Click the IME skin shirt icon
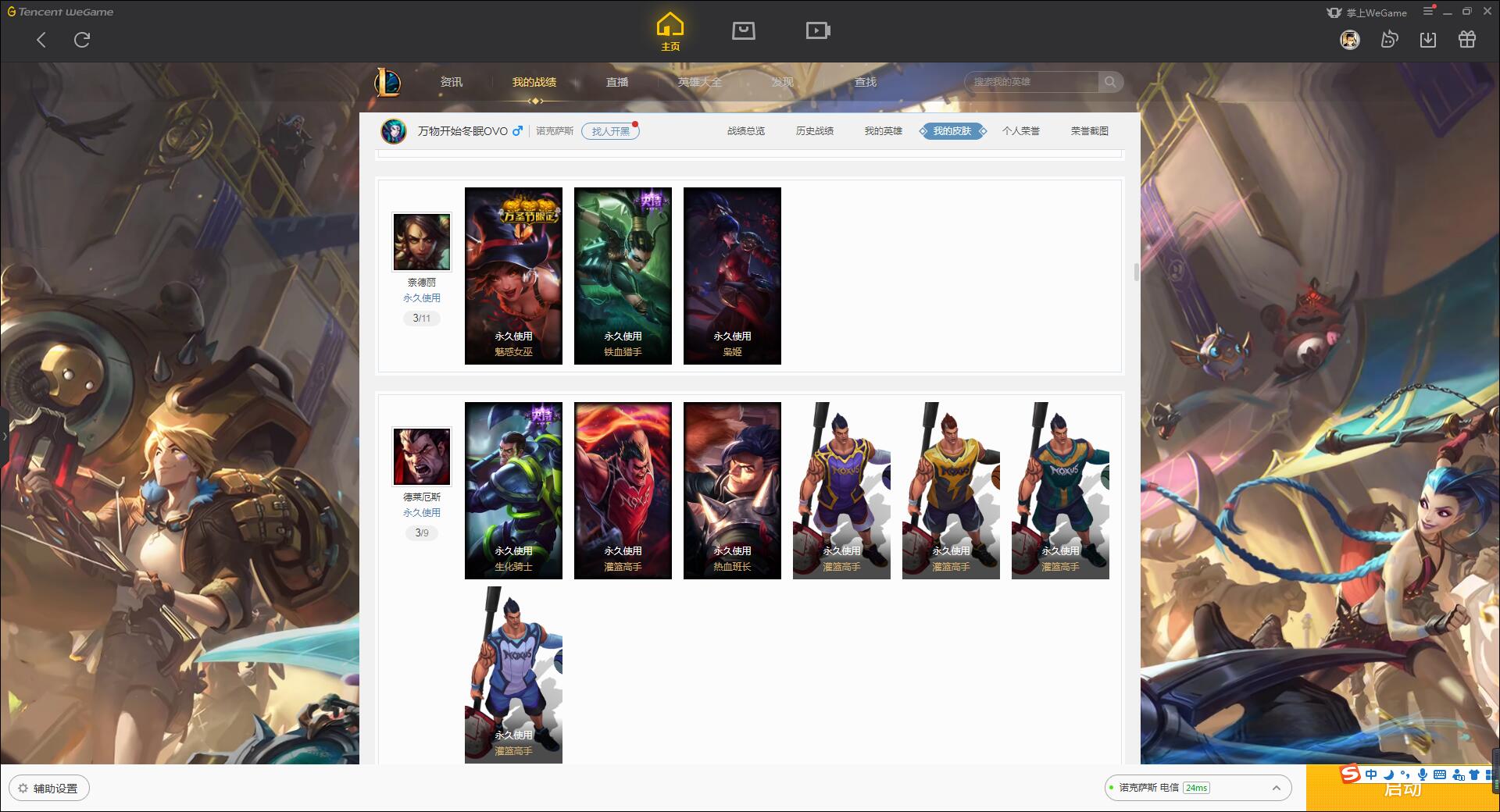This screenshot has width=1500, height=812. coord(1474,775)
